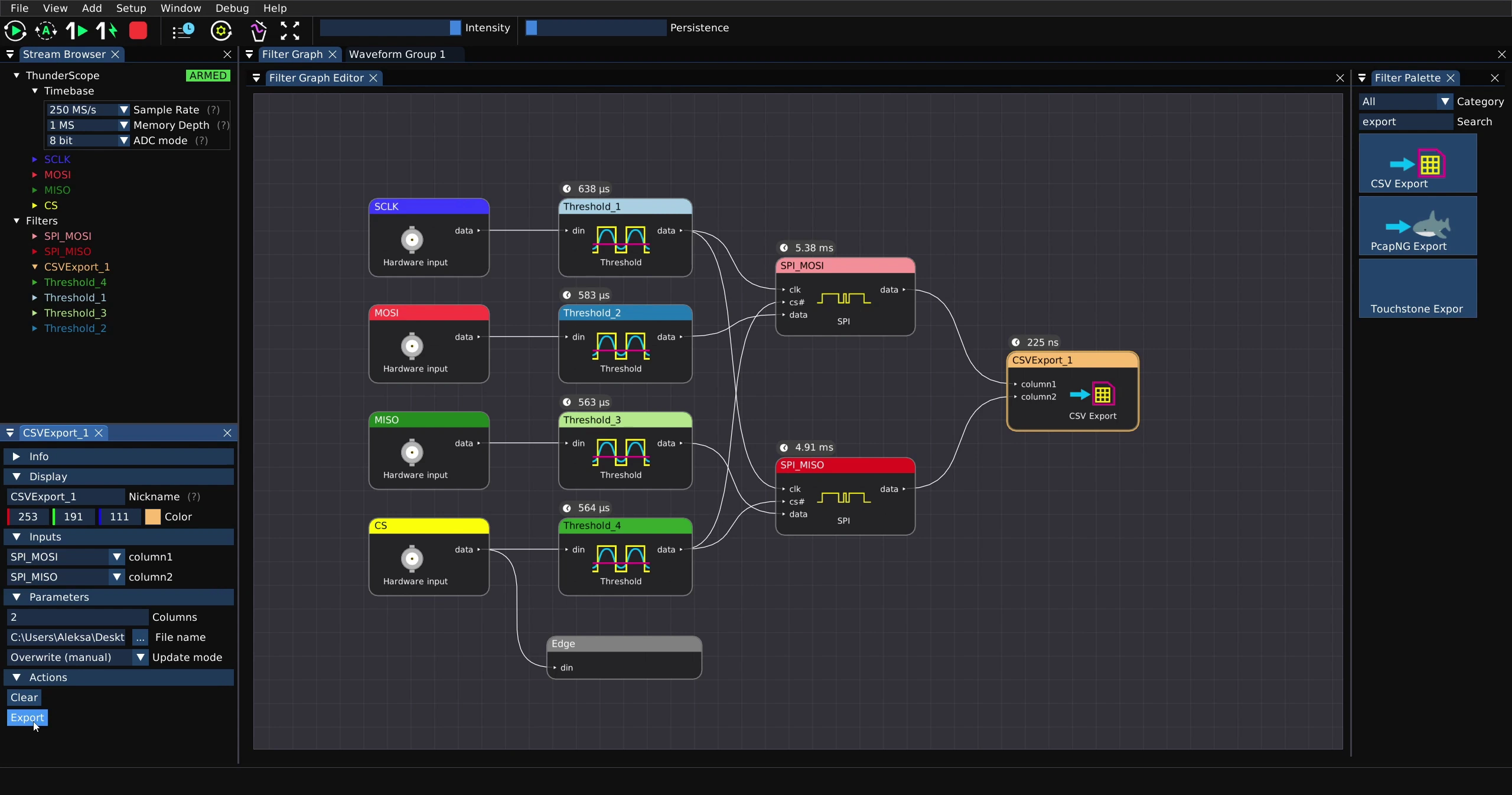Arm the auto trigger icon
The image size is (1512, 795).
click(46, 31)
